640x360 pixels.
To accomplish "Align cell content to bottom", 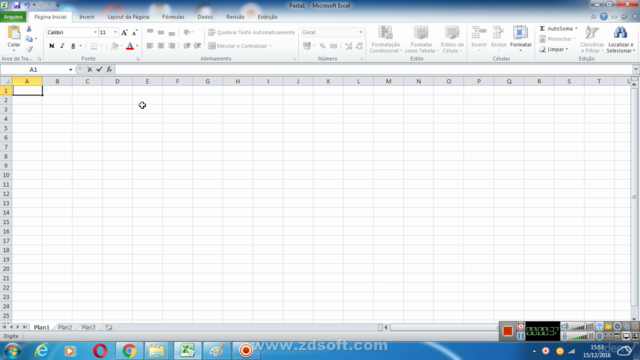I will (x=171, y=32).
